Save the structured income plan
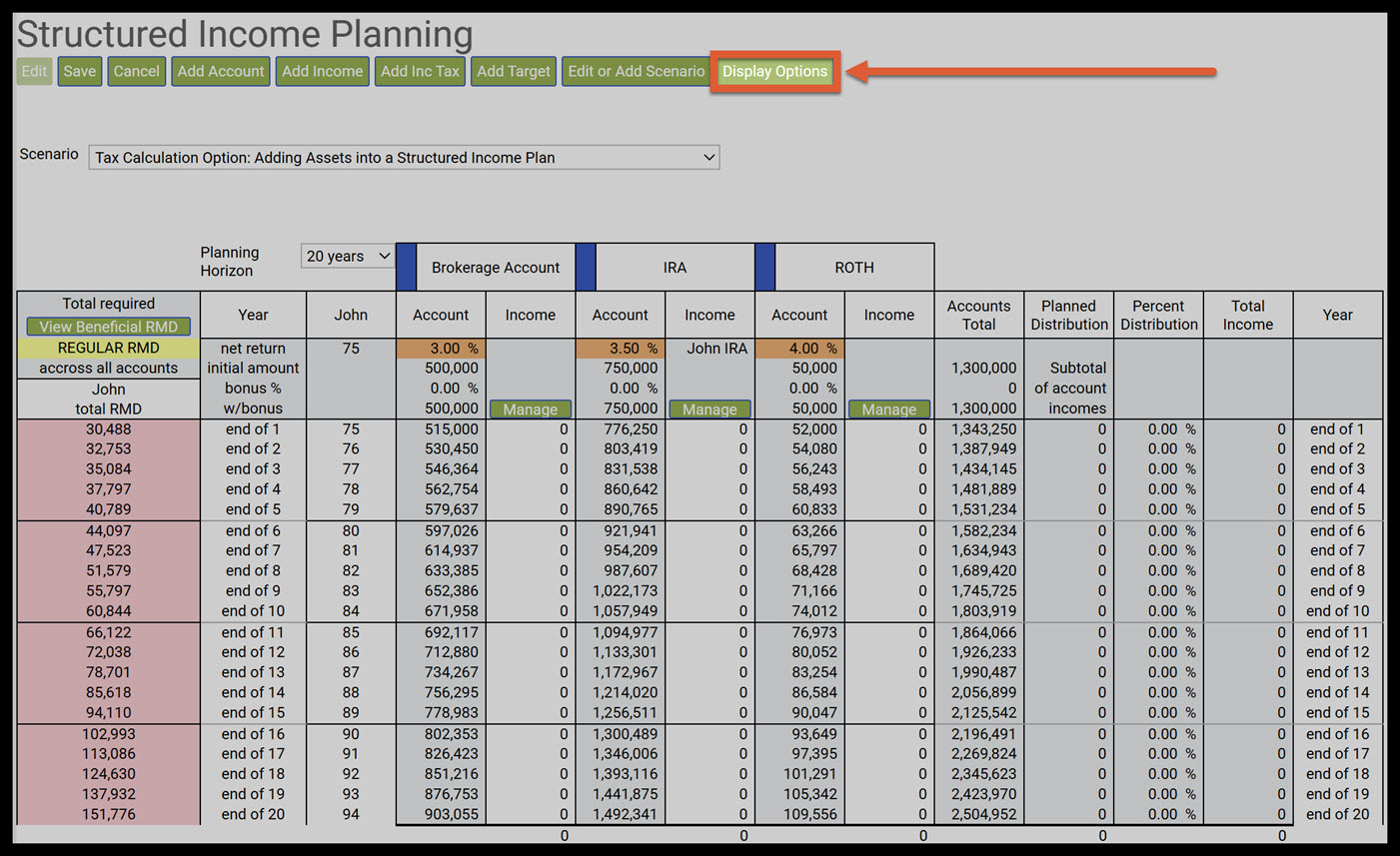1400x856 pixels. point(80,71)
